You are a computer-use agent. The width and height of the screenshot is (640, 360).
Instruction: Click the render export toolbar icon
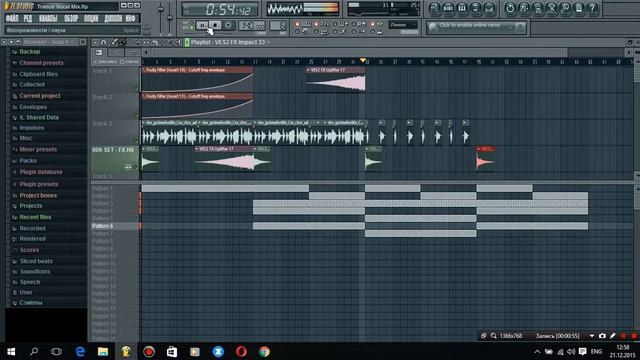[538, 8]
